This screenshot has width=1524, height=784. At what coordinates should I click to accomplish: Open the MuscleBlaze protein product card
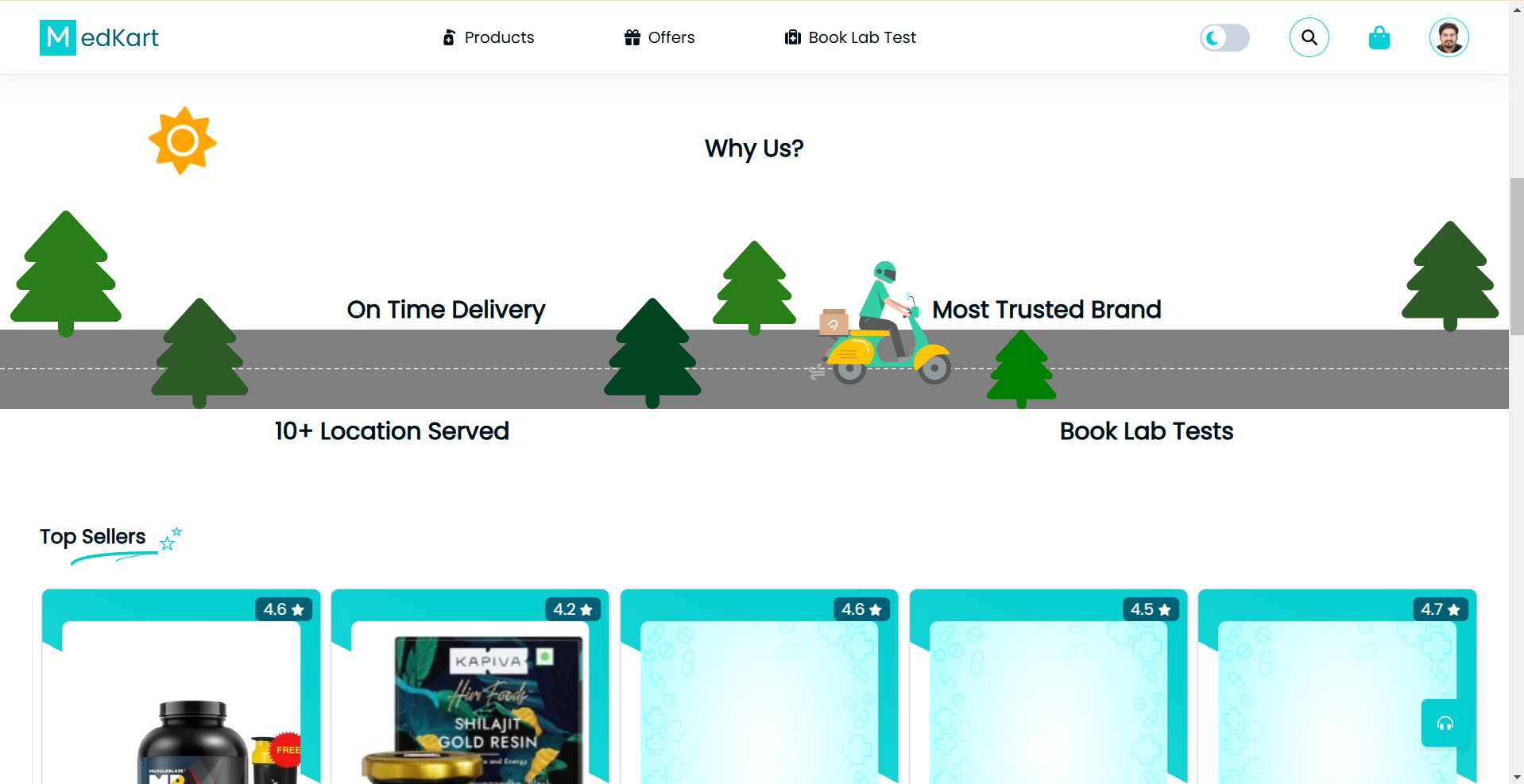click(x=181, y=687)
